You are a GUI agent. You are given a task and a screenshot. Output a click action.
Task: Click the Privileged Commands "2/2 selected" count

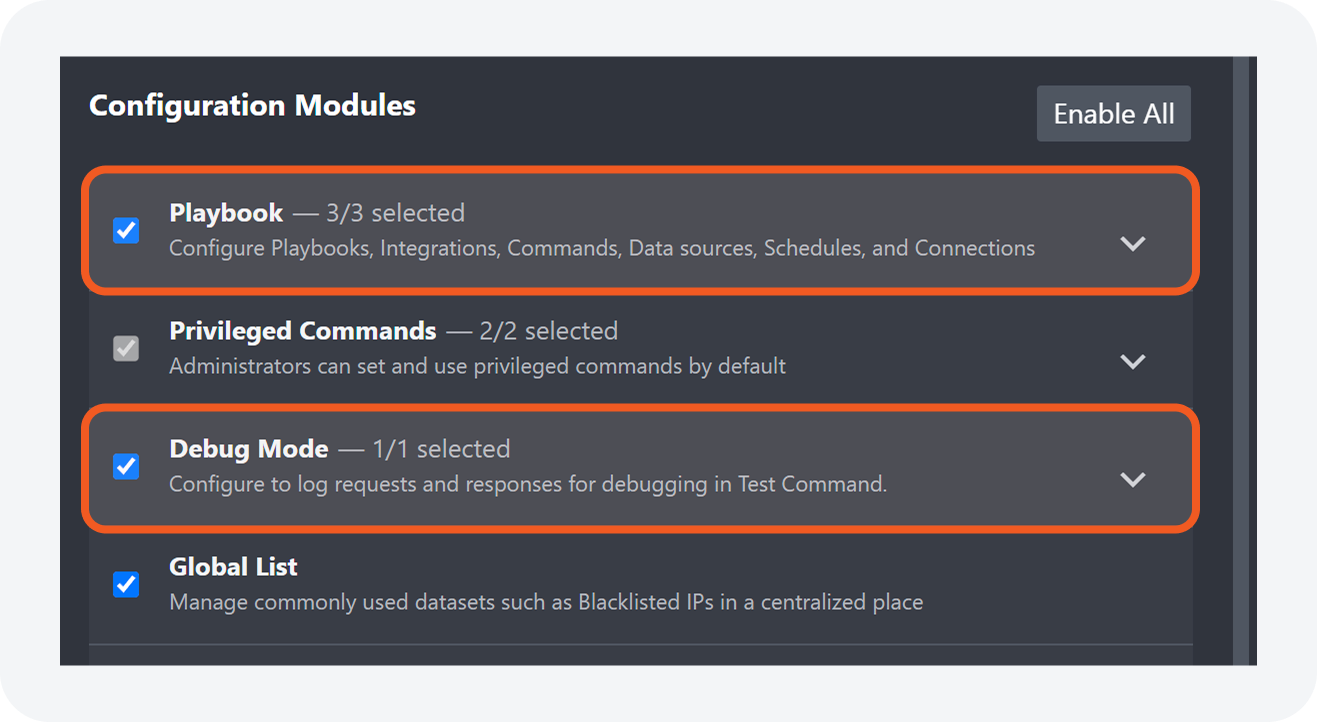point(548,331)
